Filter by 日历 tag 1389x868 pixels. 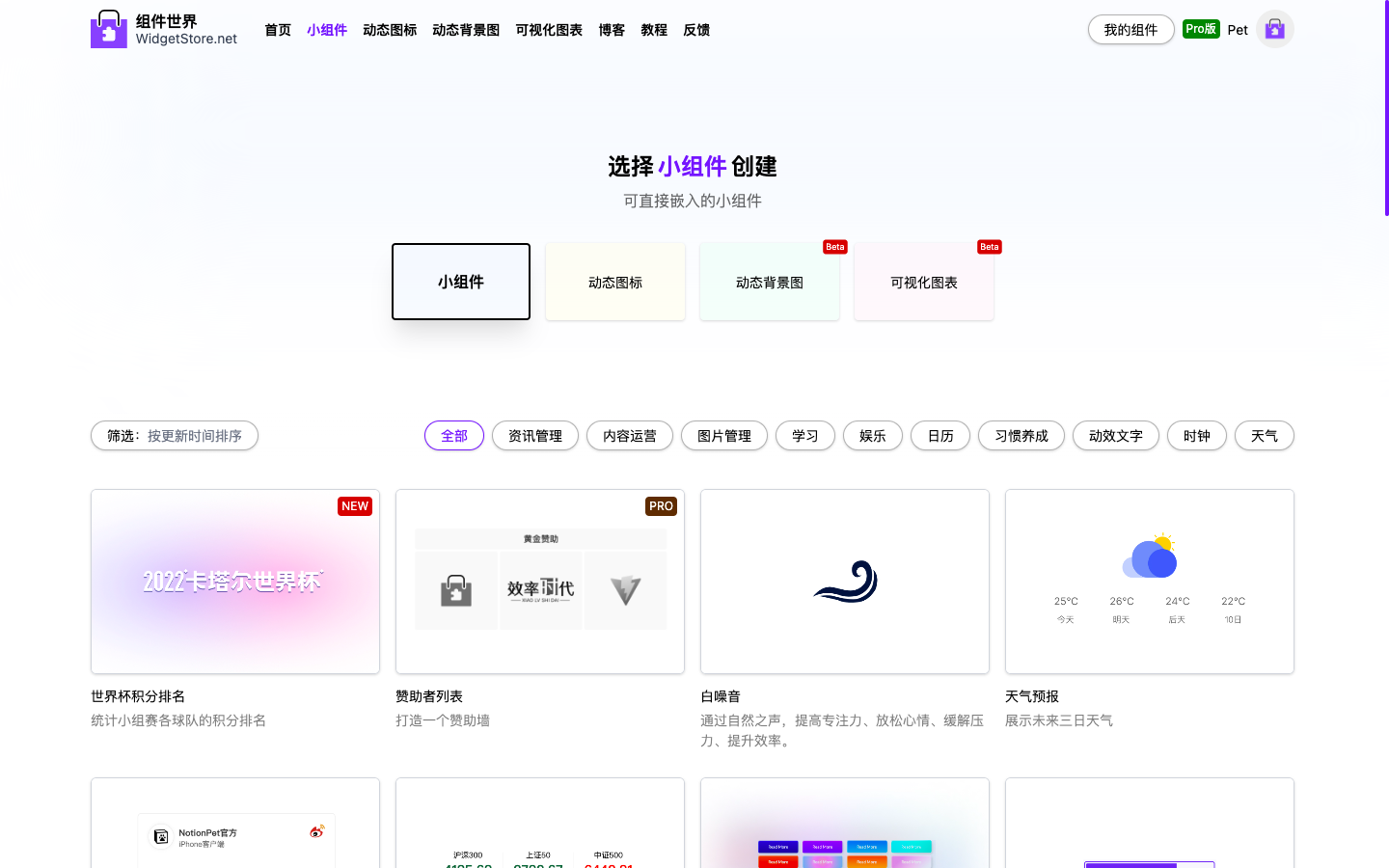(940, 436)
